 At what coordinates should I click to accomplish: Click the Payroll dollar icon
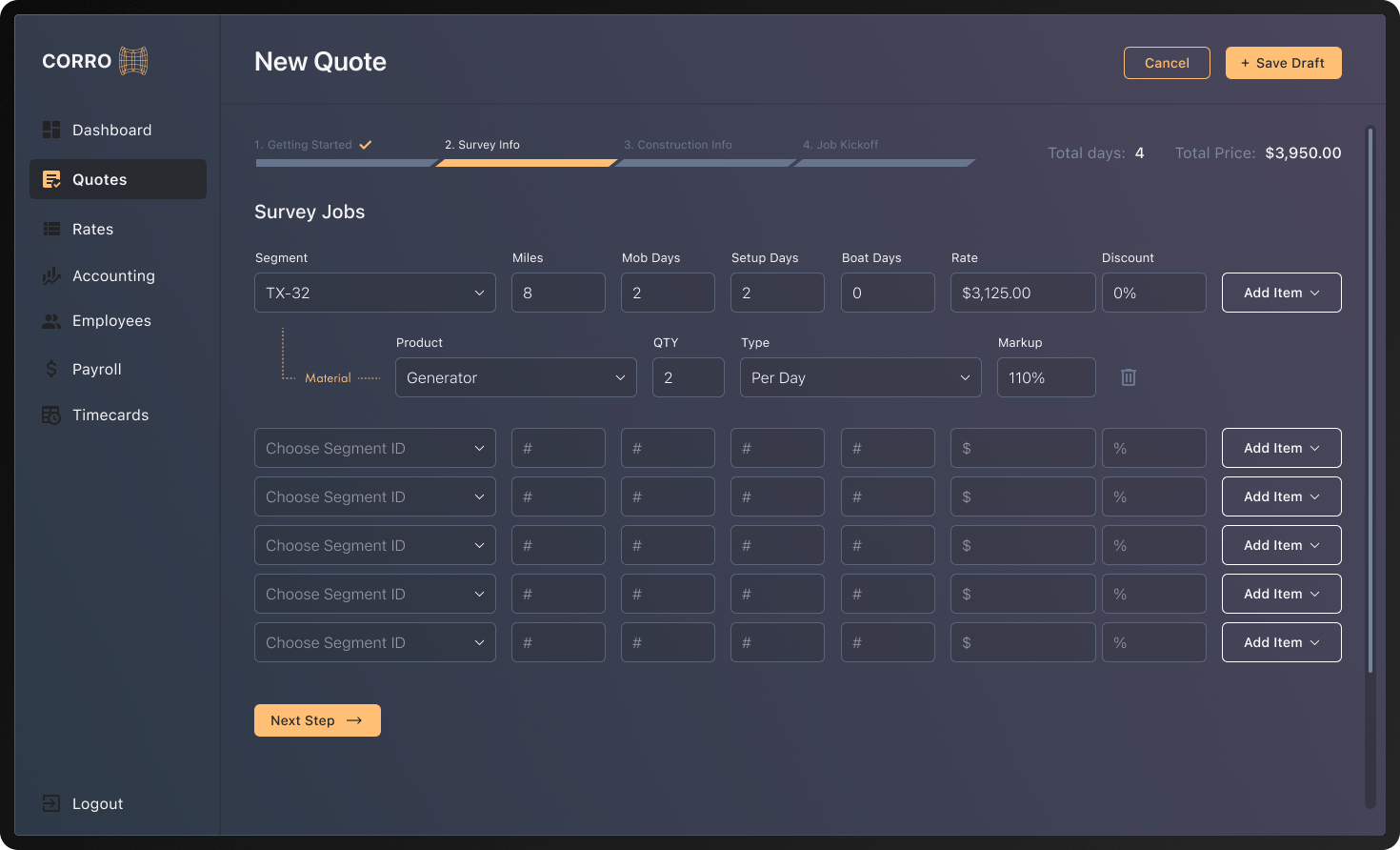pyautogui.click(x=51, y=369)
